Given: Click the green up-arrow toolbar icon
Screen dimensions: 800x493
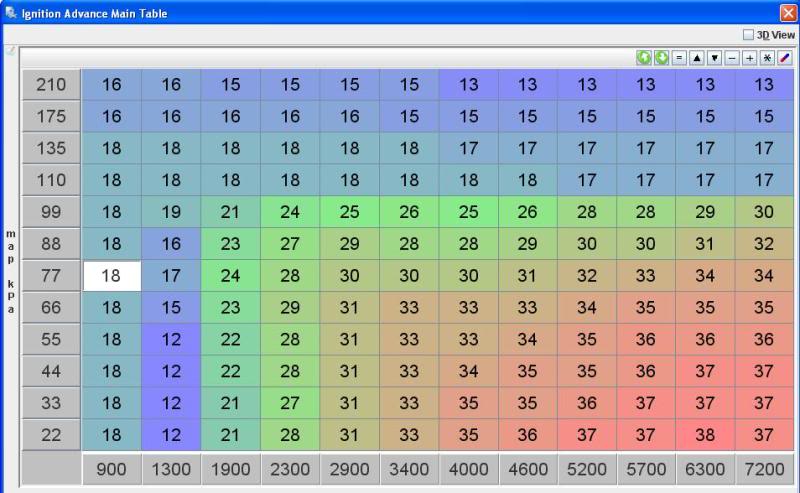Looking at the screenshot, I should (643, 58).
